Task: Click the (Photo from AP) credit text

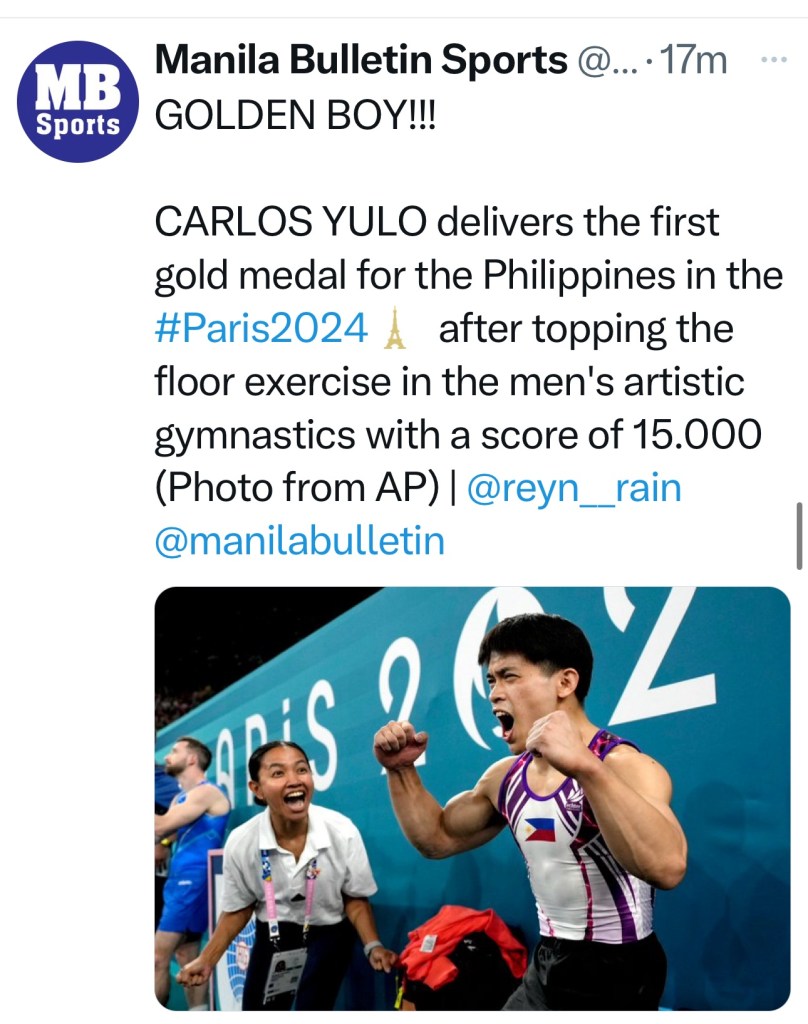Action: click(x=297, y=488)
